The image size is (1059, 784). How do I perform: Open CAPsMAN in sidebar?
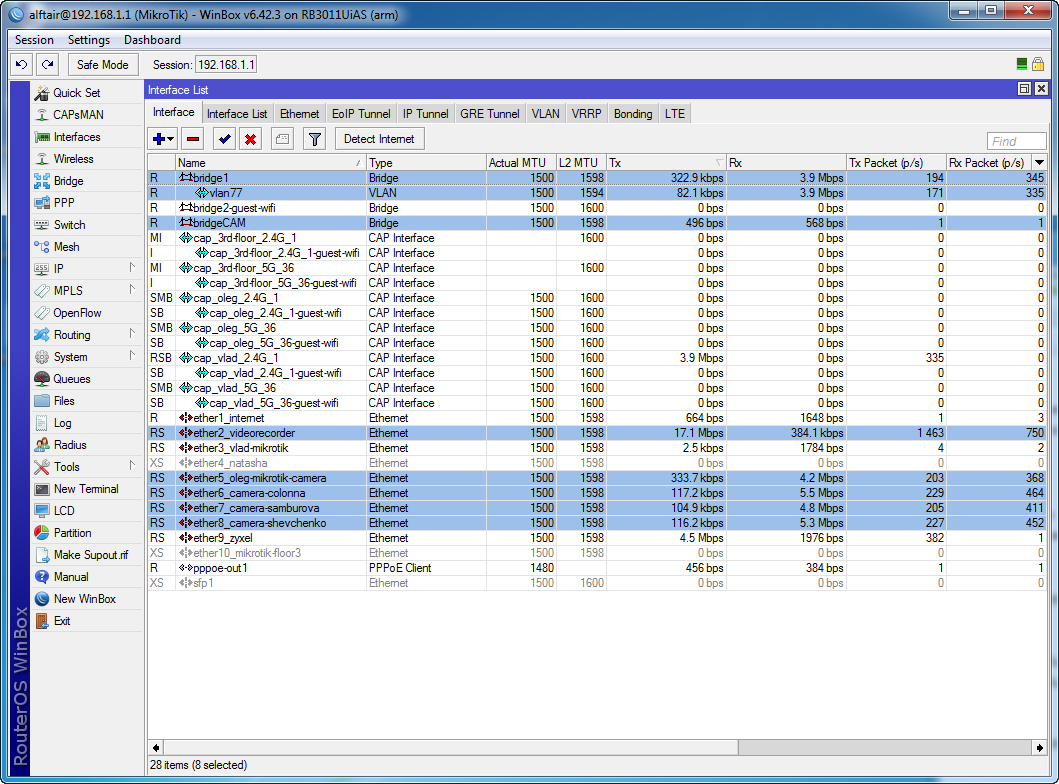[x=78, y=115]
